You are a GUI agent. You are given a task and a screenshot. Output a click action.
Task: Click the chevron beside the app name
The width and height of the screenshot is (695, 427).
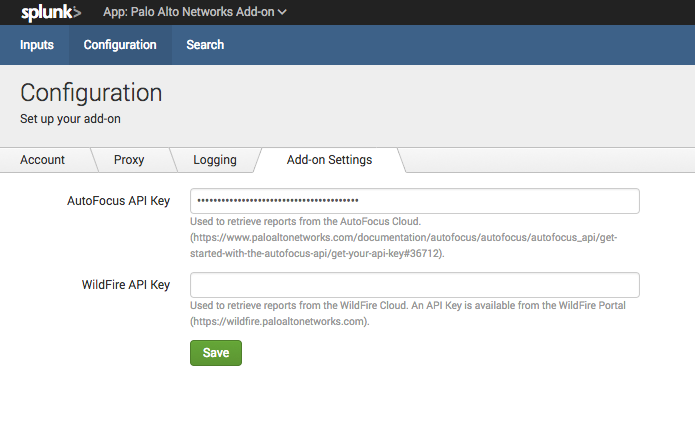click(282, 13)
